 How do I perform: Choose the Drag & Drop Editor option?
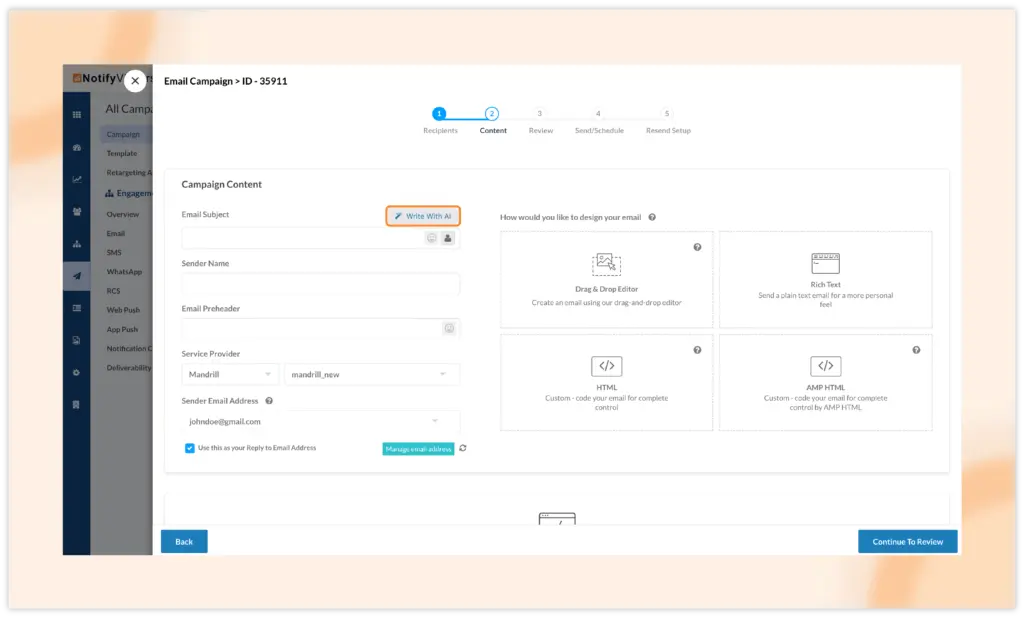click(x=606, y=279)
